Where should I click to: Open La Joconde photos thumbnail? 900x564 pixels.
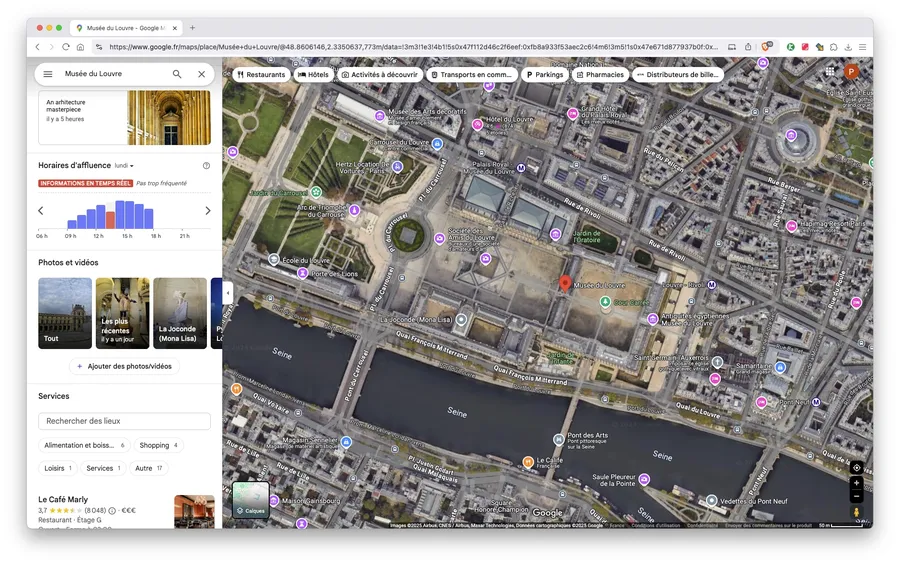(x=180, y=313)
